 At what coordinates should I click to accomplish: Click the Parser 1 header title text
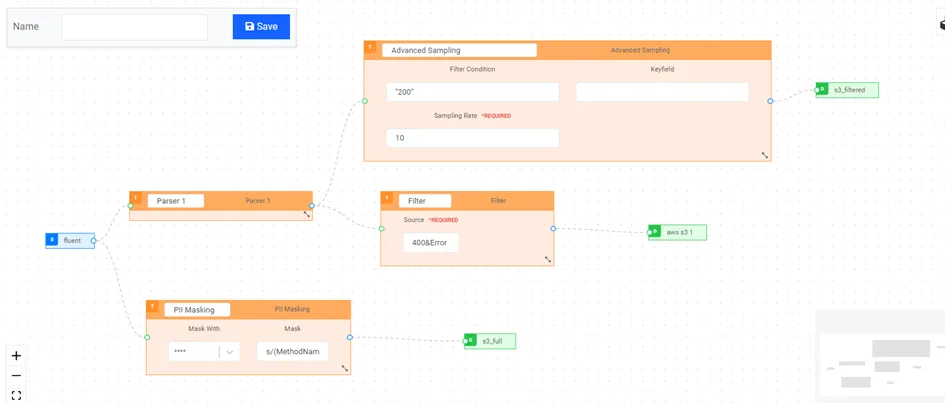point(257,201)
